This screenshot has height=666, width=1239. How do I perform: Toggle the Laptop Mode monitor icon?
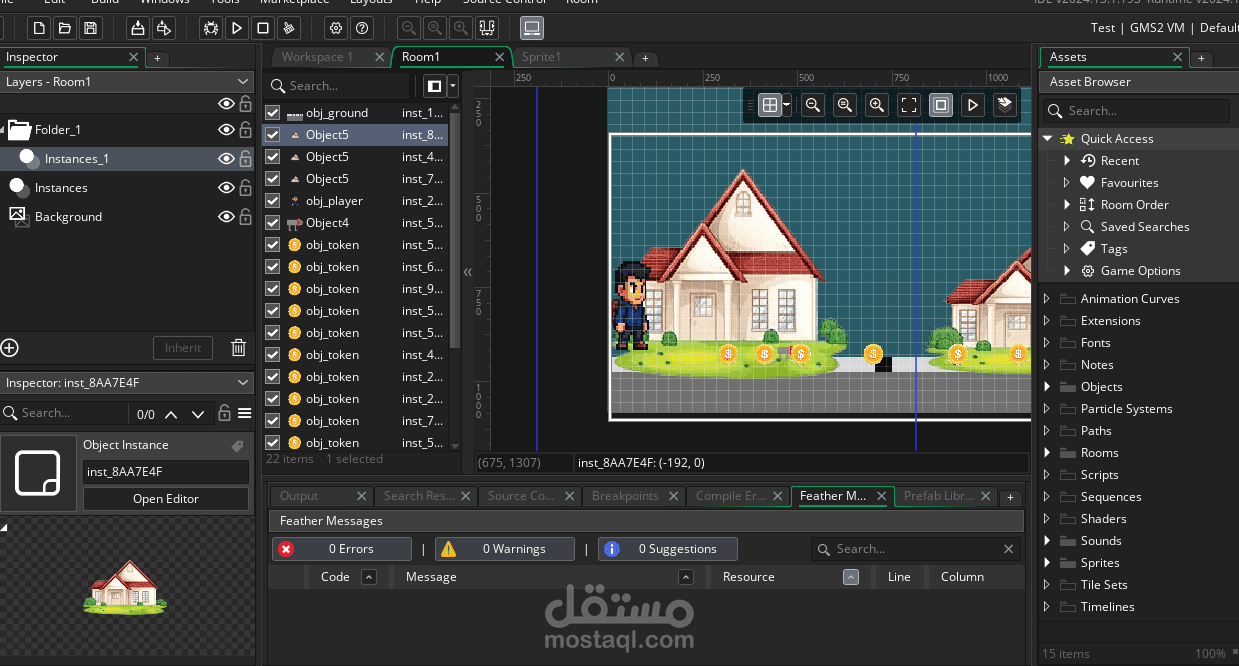(532, 28)
